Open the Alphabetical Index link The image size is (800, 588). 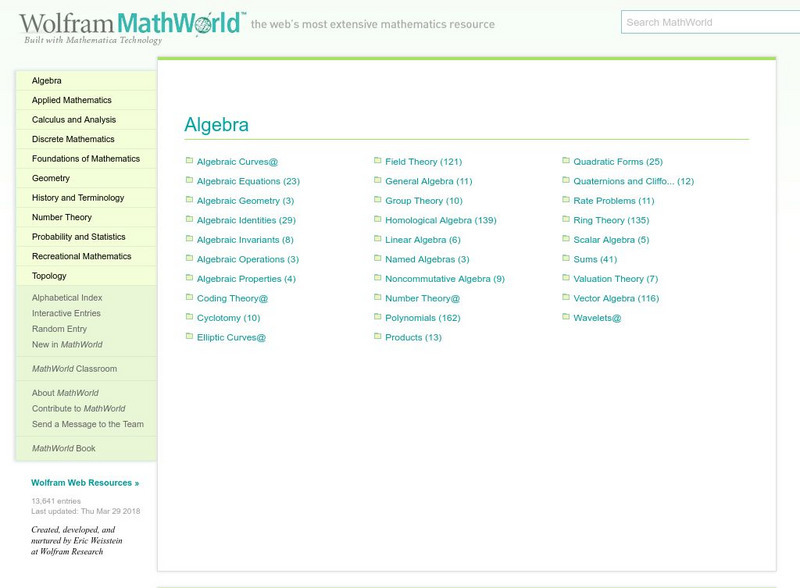(67, 298)
